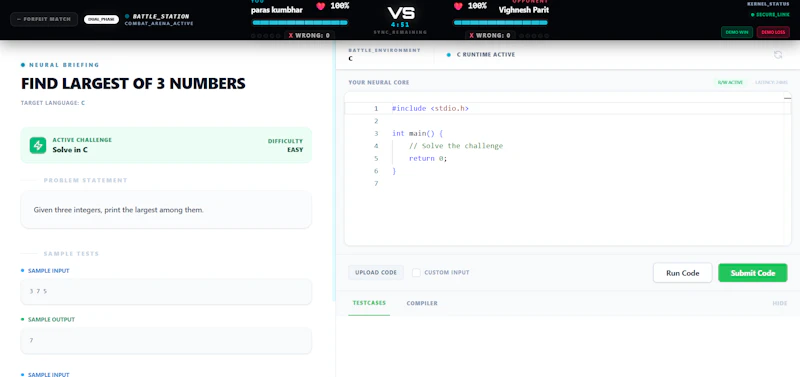The image size is (800, 377).
Task: Click the FIND LARGEST OF 3 NUMBERS heading
Action: [133, 83]
